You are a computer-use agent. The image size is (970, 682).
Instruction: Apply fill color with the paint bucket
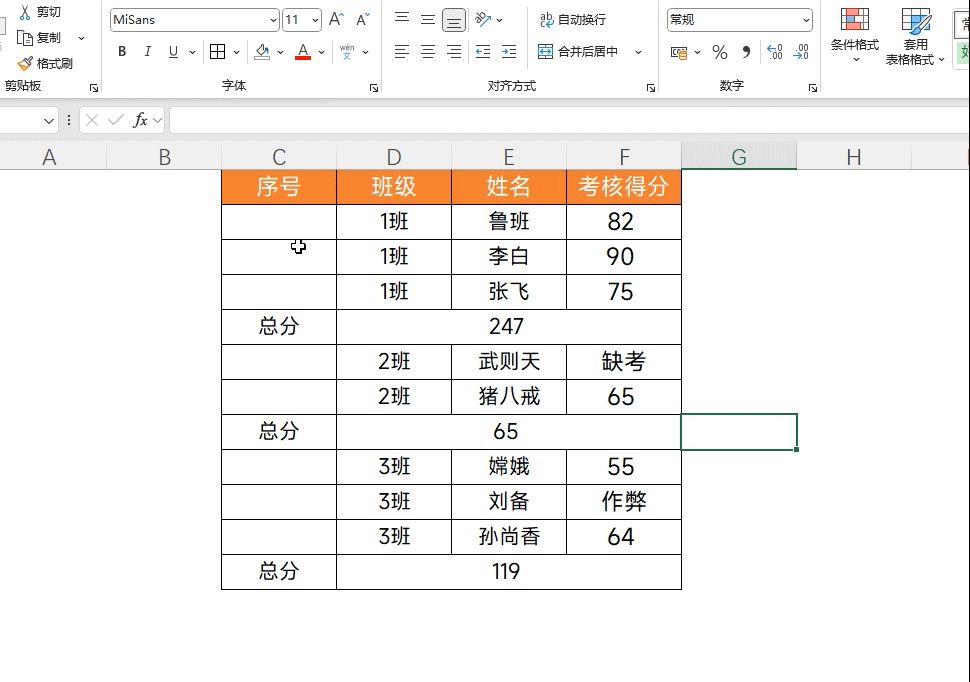(262, 52)
